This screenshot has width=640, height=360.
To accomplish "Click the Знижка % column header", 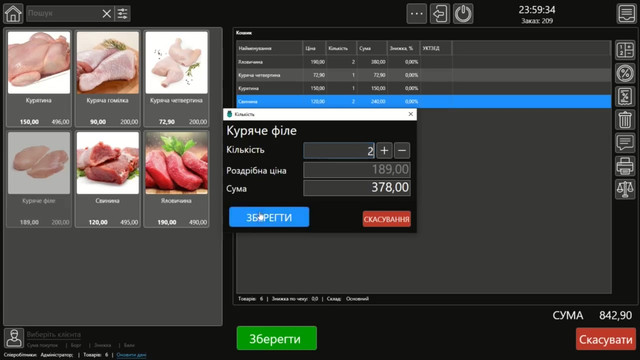I will tap(403, 48).
